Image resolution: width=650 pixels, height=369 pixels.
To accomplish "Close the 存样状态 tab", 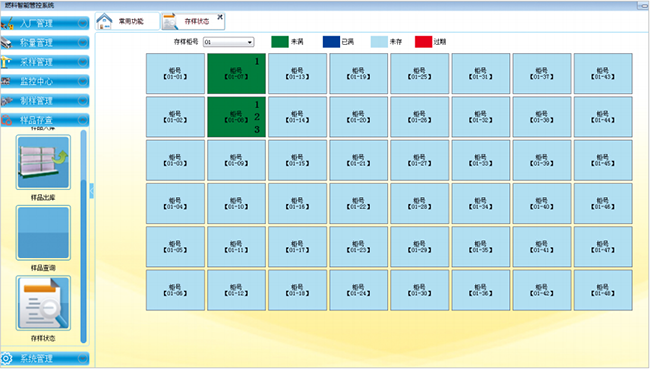I will 220,17.
